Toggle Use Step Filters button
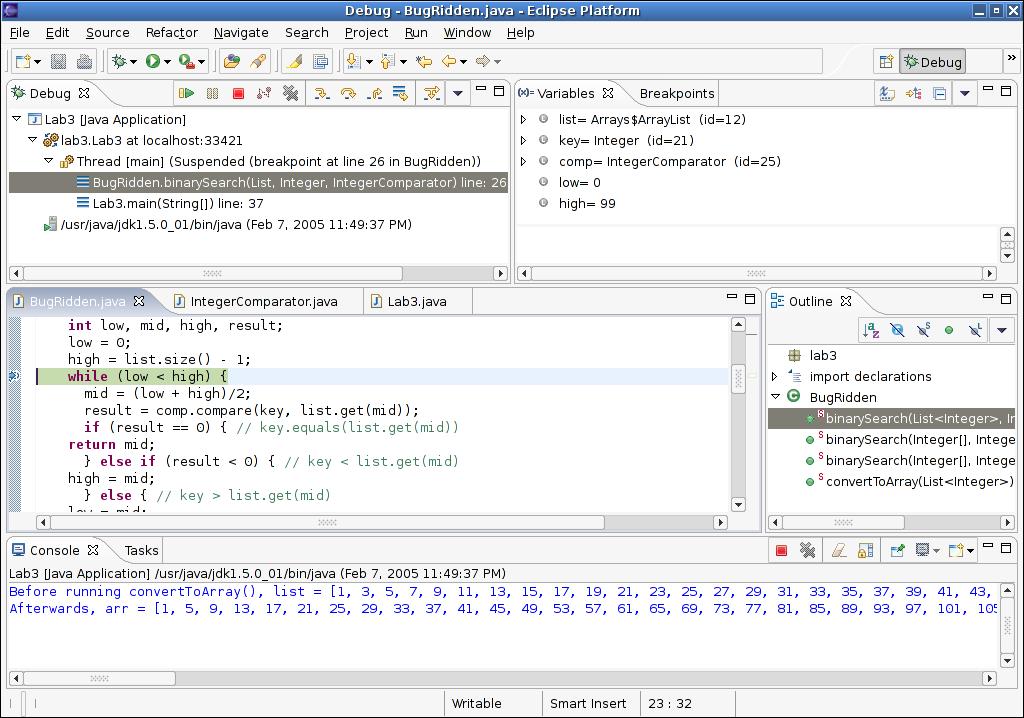 [x=432, y=93]
